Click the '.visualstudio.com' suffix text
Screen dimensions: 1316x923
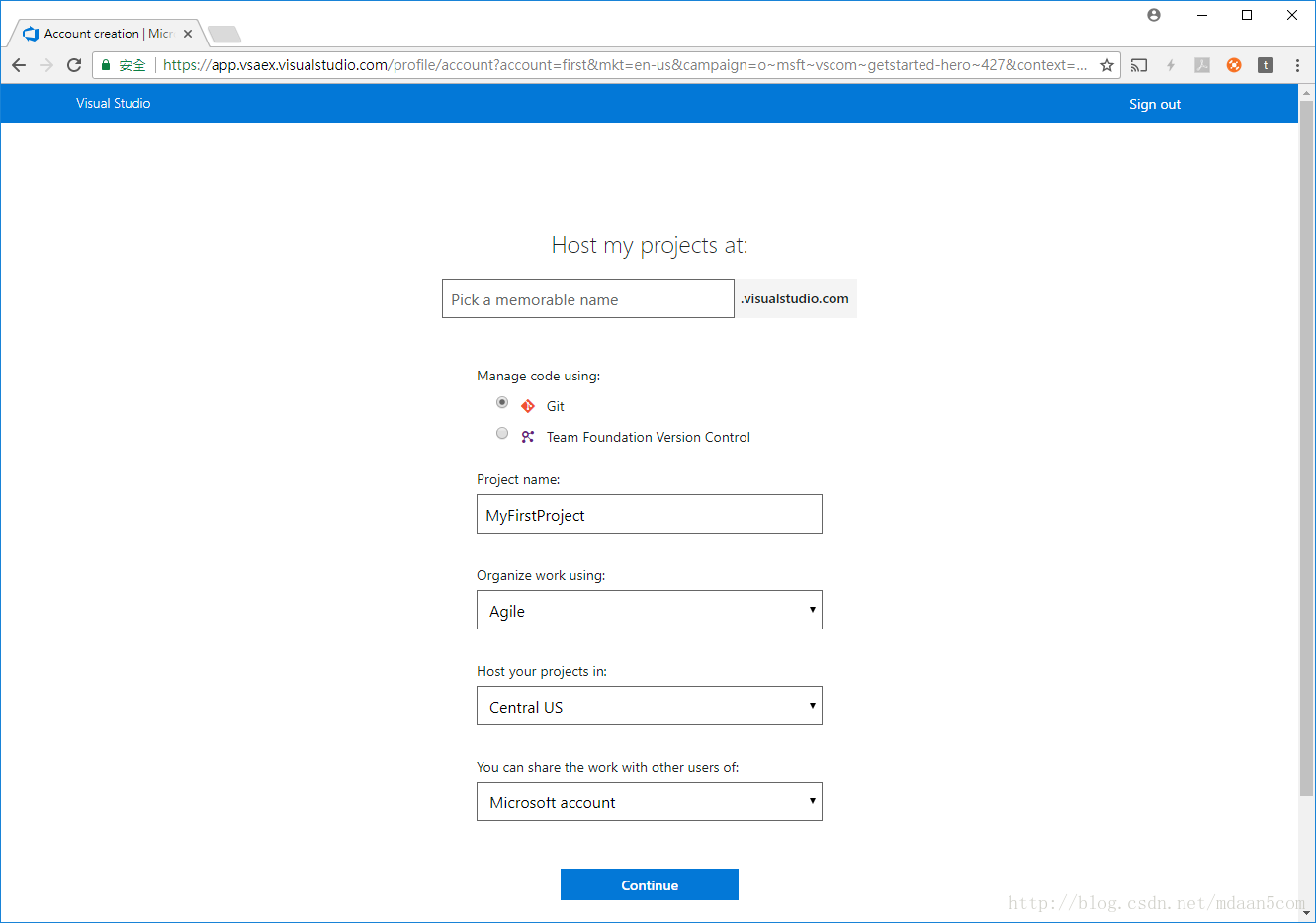(795, 298)
